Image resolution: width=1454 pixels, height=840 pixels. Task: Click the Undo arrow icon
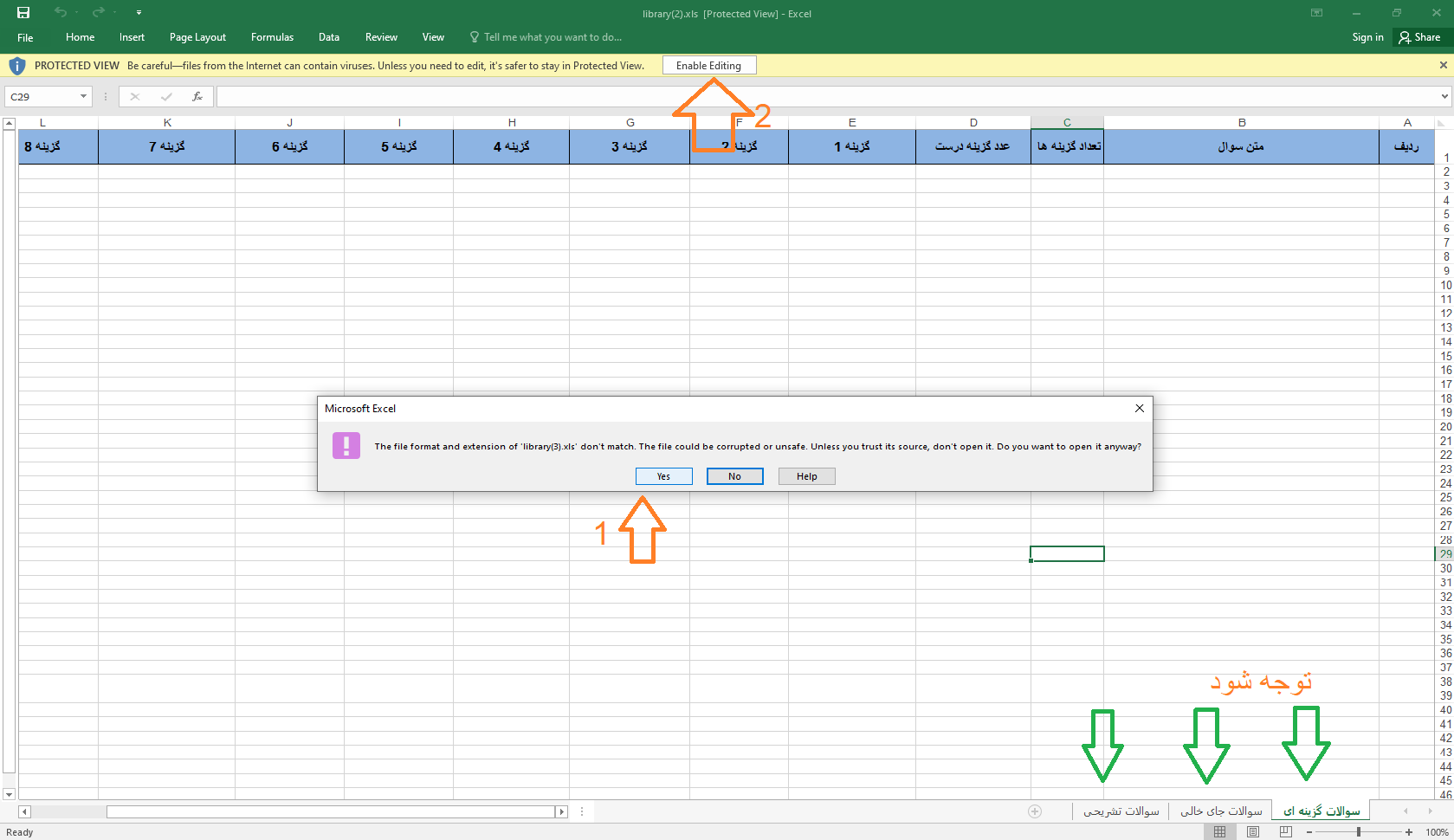60,12
